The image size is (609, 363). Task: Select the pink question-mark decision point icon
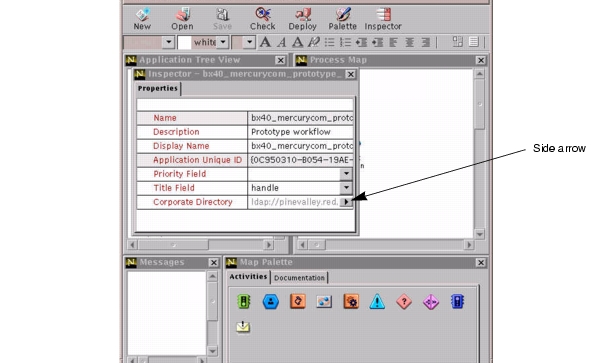[404, 301]
